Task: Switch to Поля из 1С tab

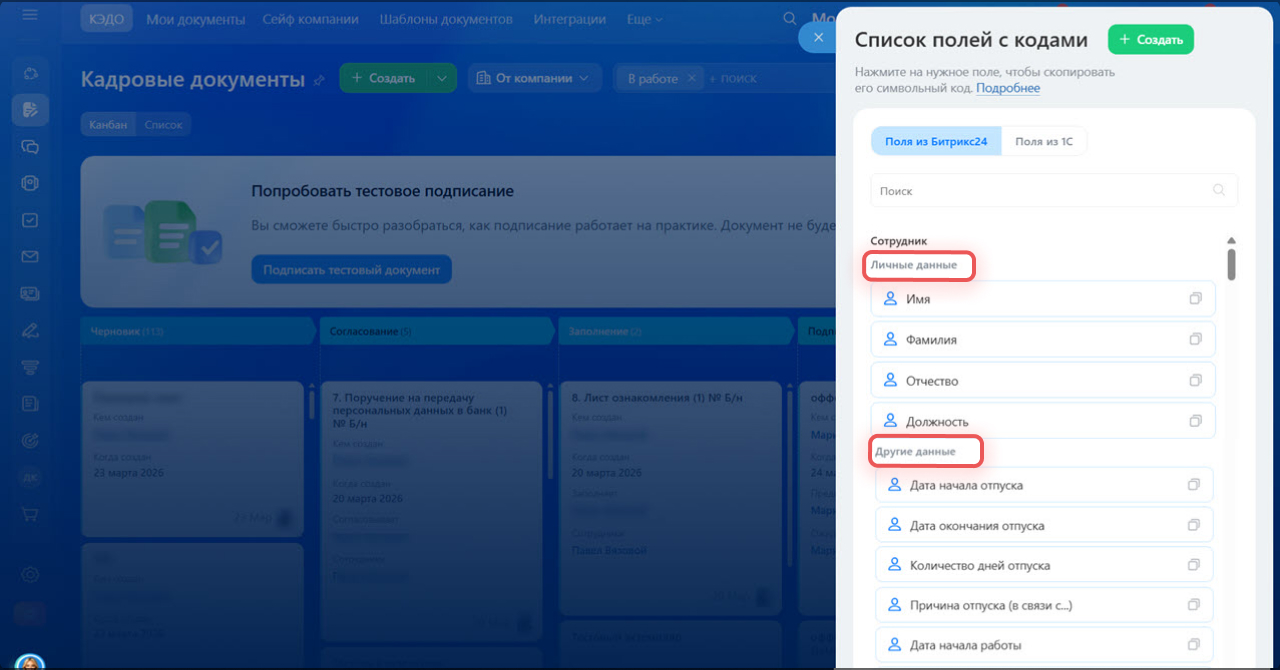Action: [1044, 142]
